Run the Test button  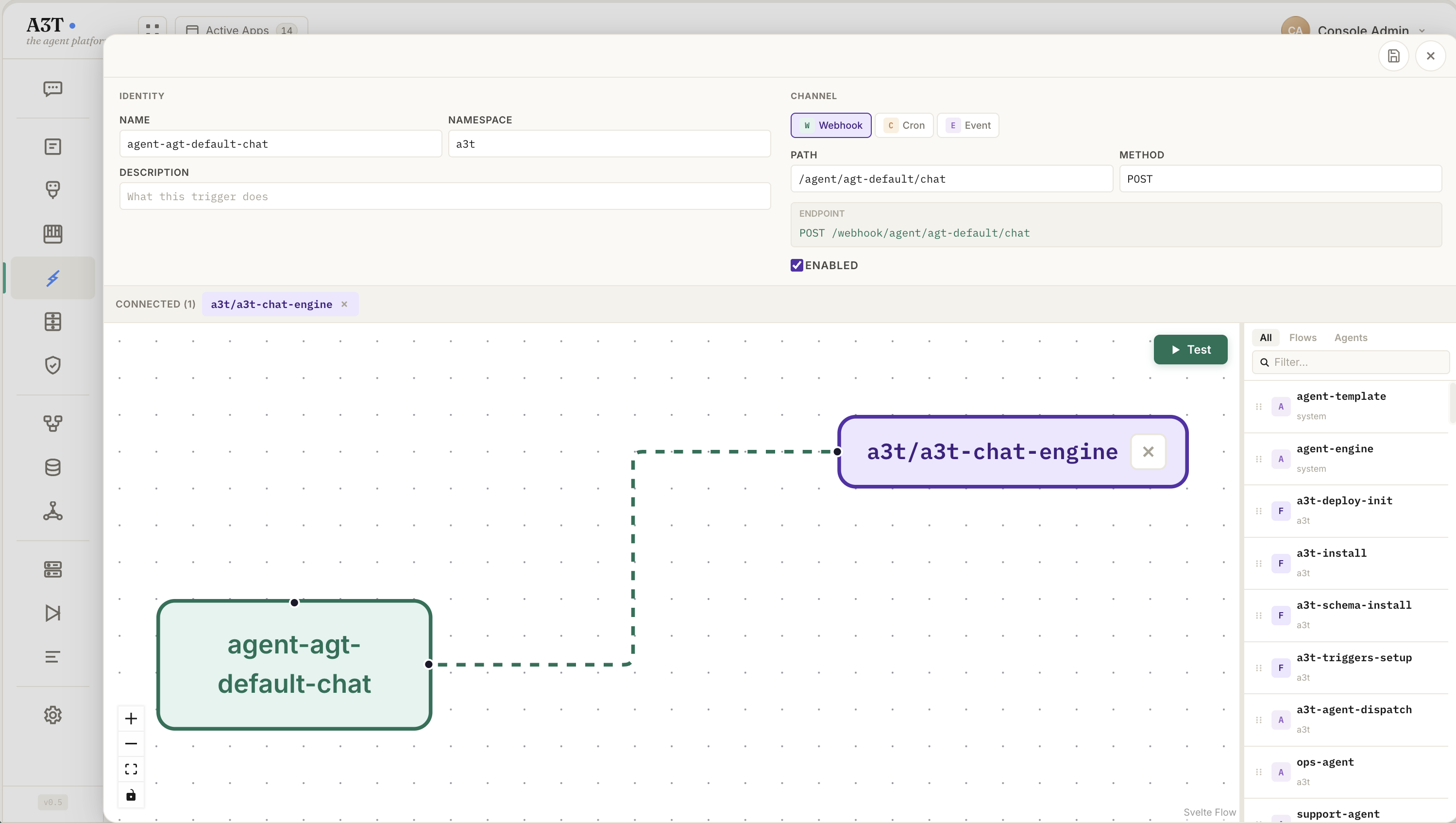pos(1190,350)
